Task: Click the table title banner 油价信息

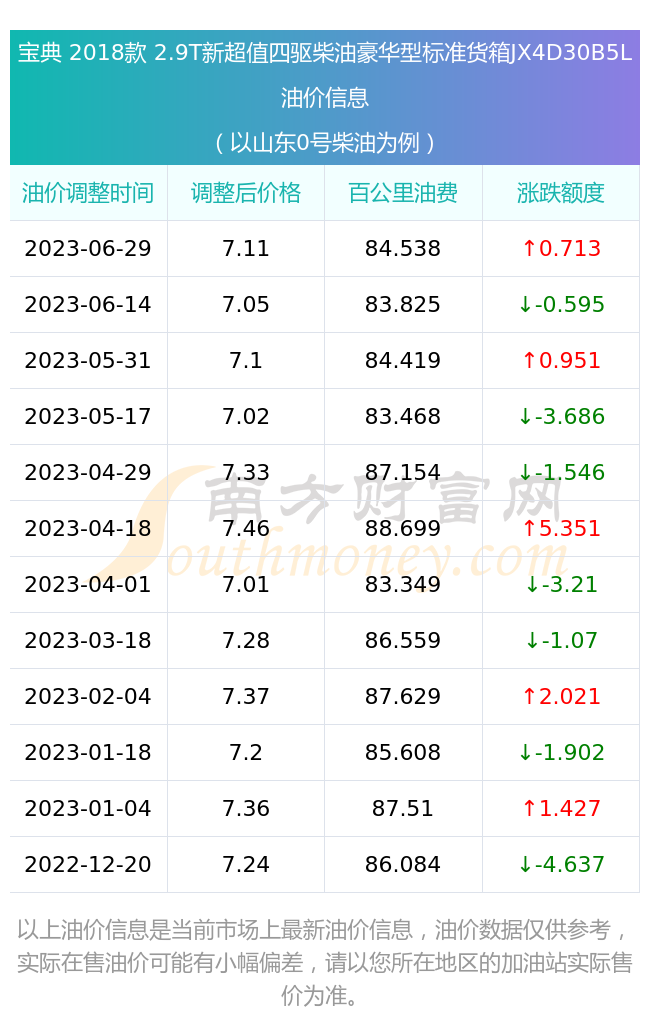Action: [x=325, y=98]
